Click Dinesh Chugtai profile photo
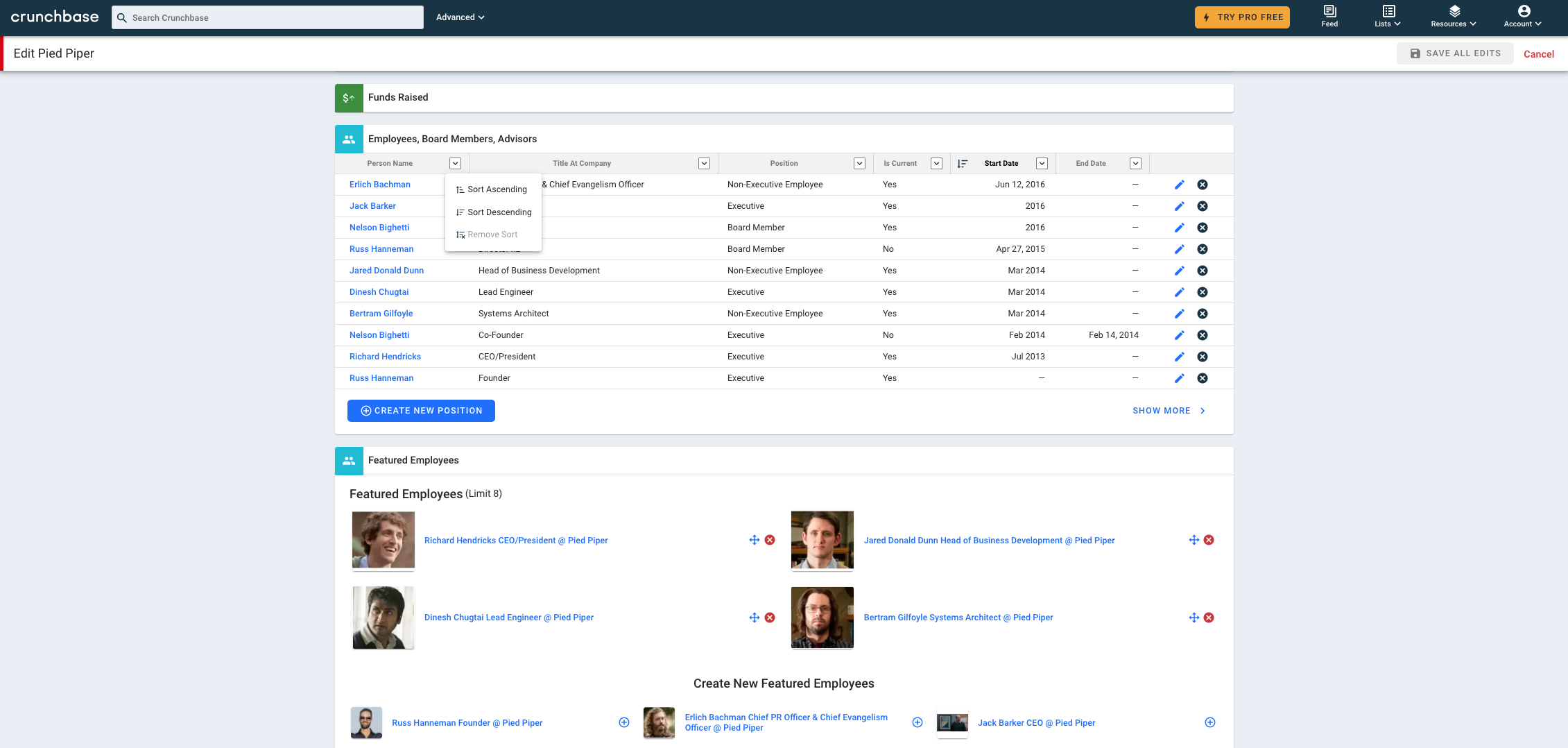 point(384,618)
